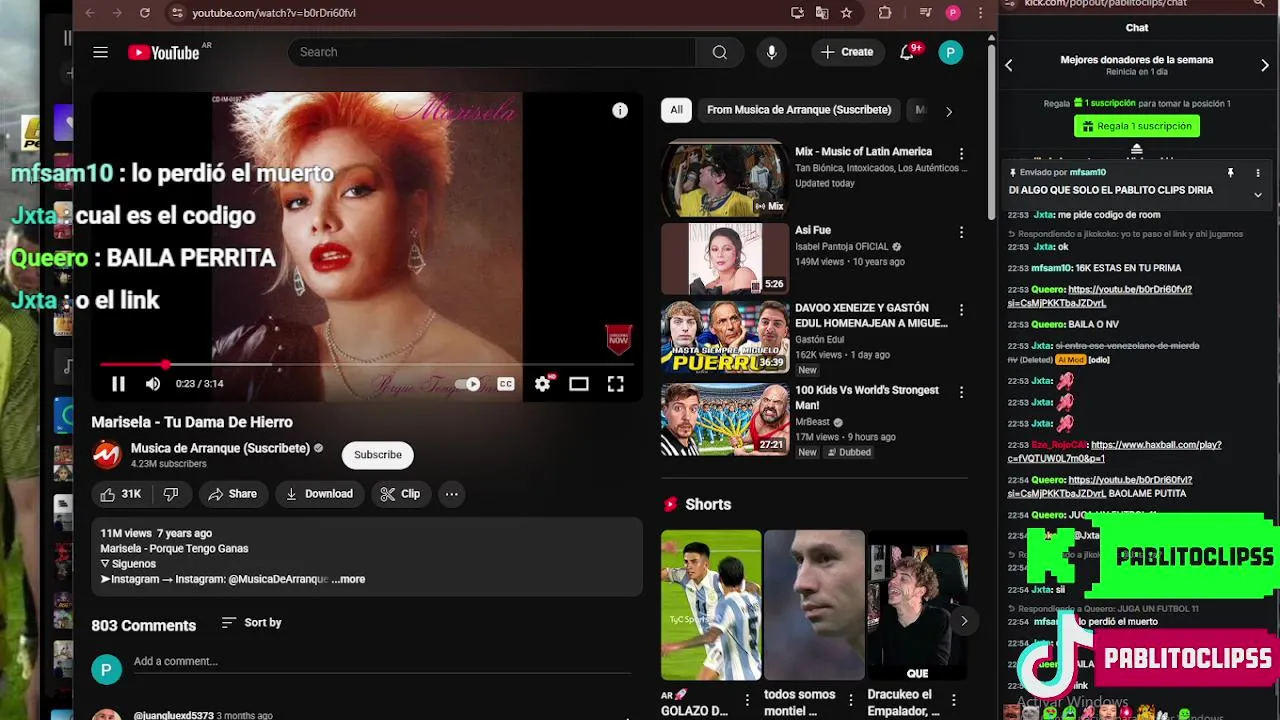Open more actions three dots below video
The image size is (1280, 720).
tap(452, 494)
